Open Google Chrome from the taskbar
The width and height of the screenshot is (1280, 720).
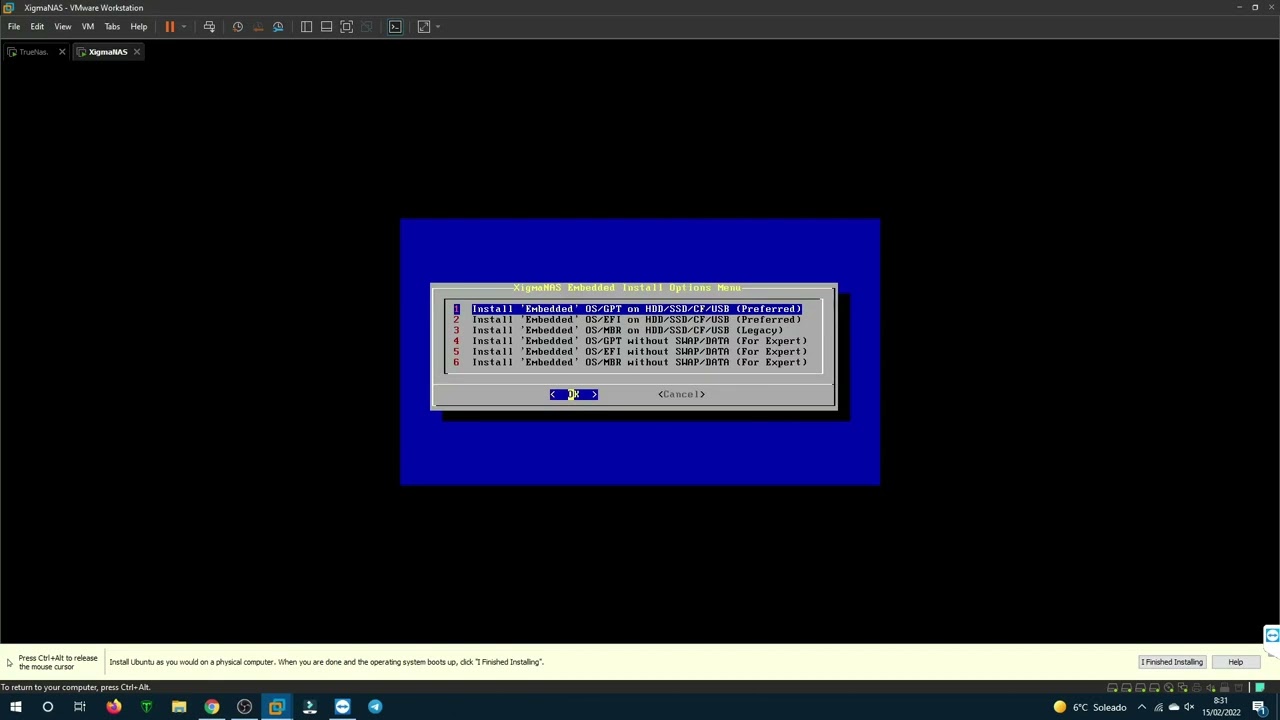[x=212, y=707]
